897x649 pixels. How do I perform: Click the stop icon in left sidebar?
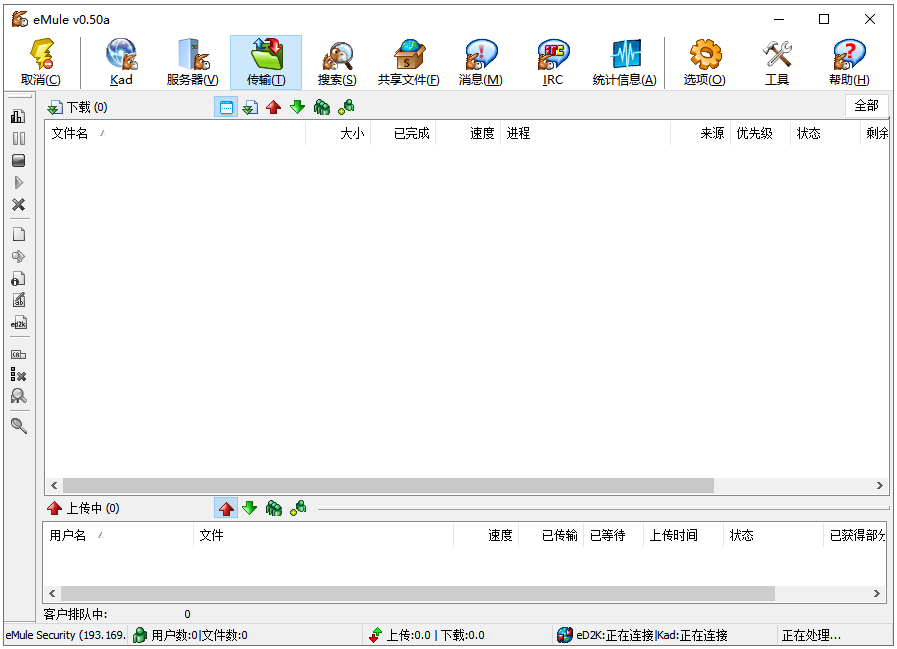18,161
